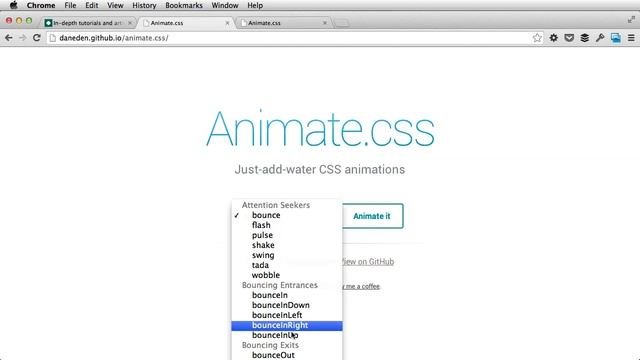Open the Apple menu
Image resolution: width=640 pixels, height=360 pixels.
[13, 5]
